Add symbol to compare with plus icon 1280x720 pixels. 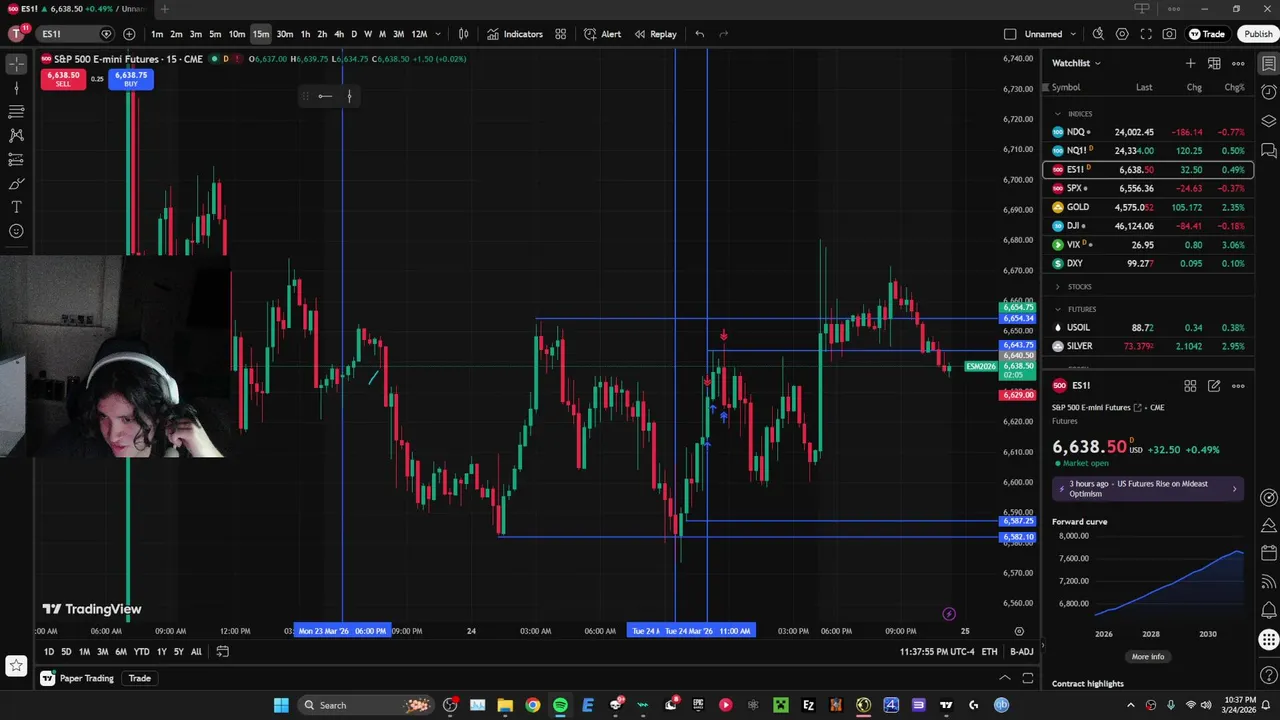coord(129,34)
